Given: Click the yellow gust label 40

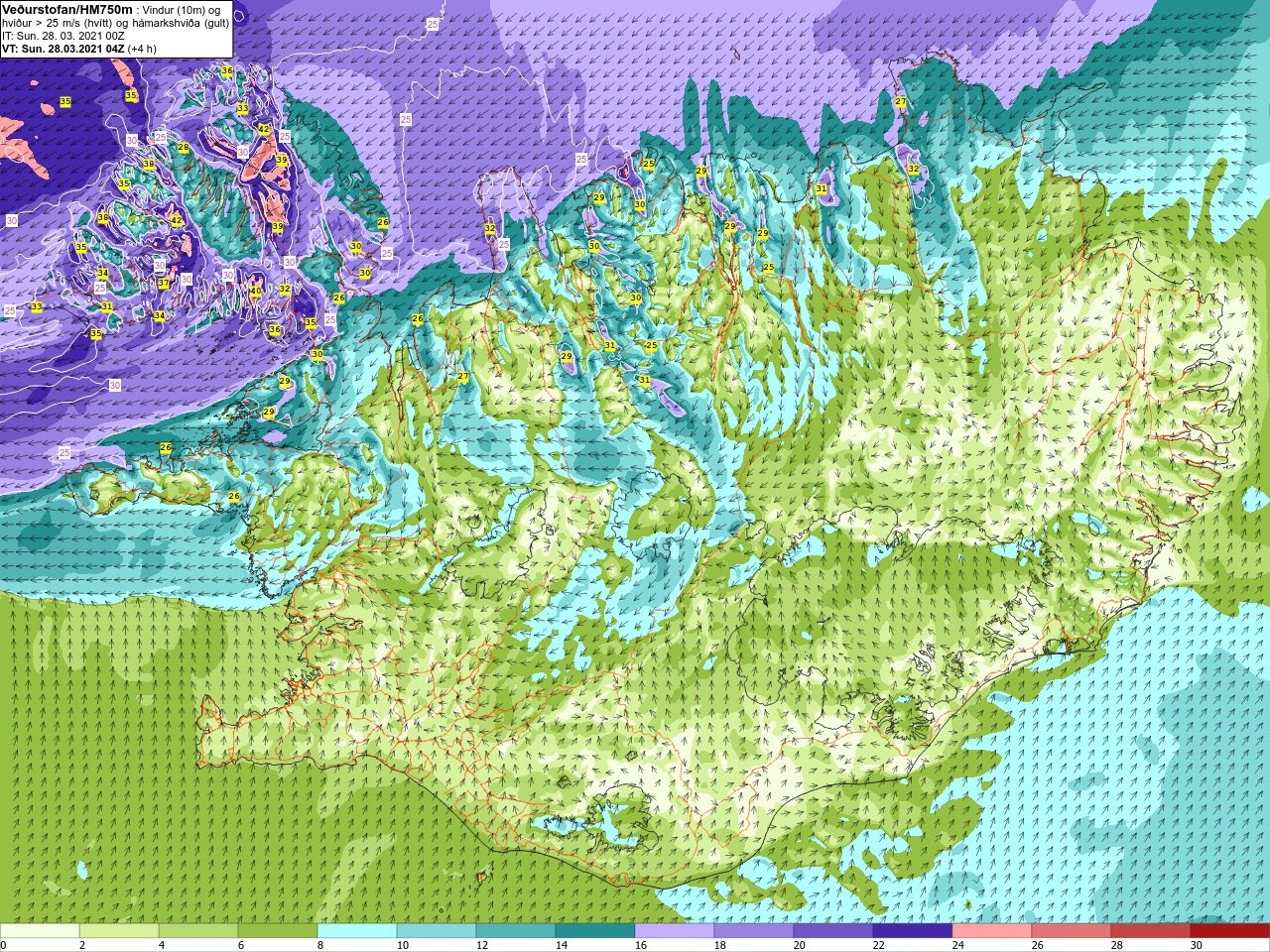Looking at the screenshot, I should 256,292.
